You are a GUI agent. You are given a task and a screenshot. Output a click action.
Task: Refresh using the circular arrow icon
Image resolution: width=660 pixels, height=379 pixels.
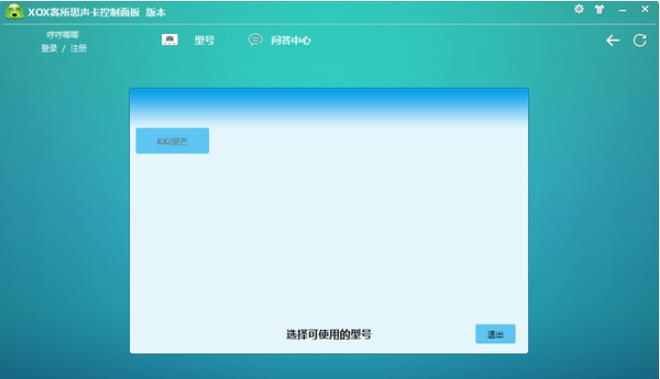(x=640, y=40)
